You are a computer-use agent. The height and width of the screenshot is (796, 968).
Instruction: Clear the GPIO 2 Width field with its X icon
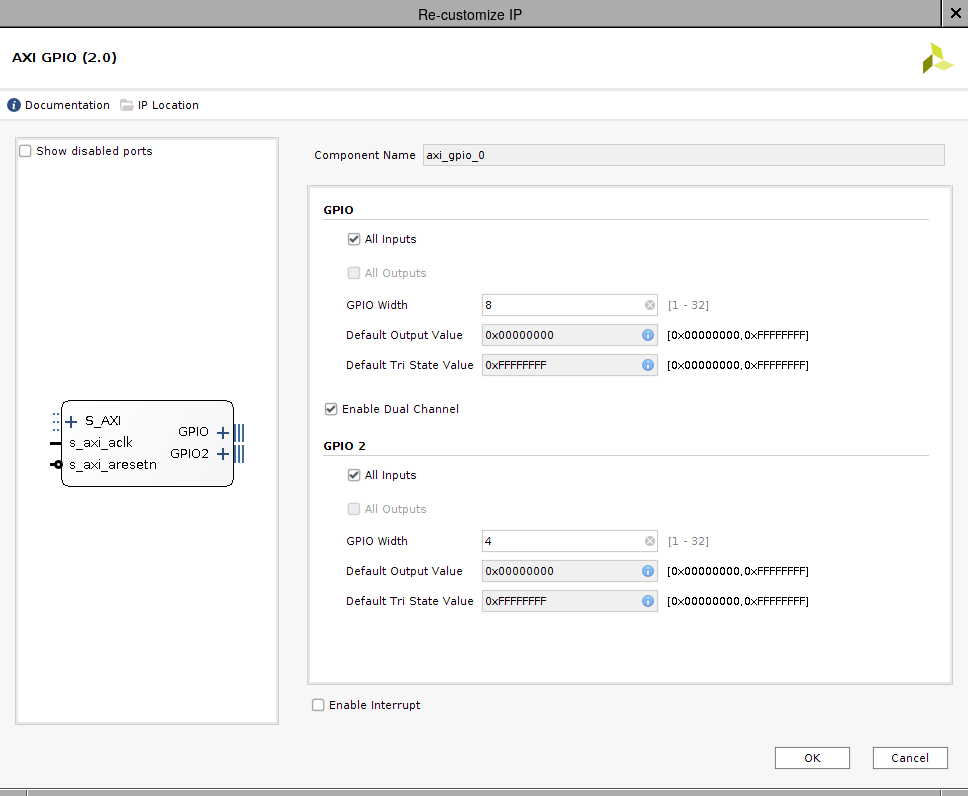[x=649, y=541]
